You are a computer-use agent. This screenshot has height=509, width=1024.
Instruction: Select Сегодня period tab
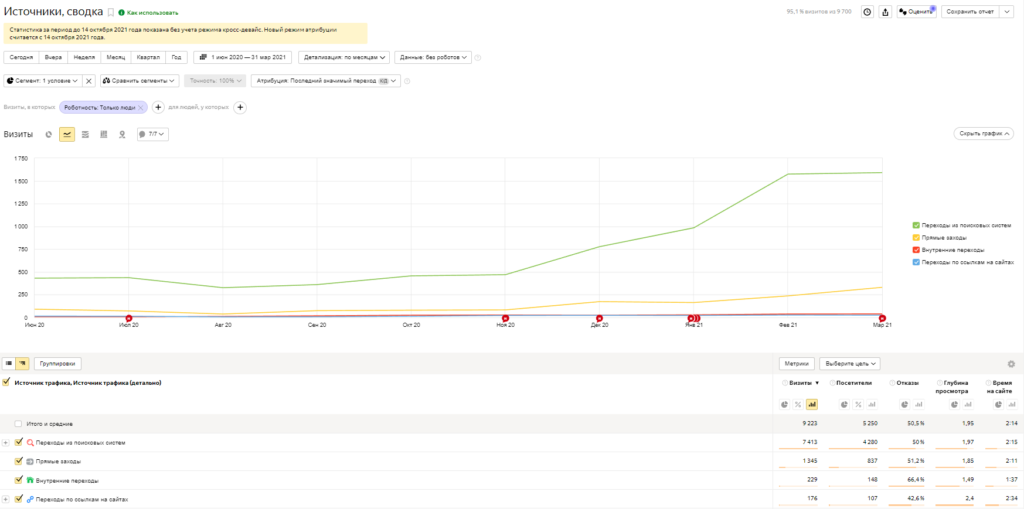point(21,57)
